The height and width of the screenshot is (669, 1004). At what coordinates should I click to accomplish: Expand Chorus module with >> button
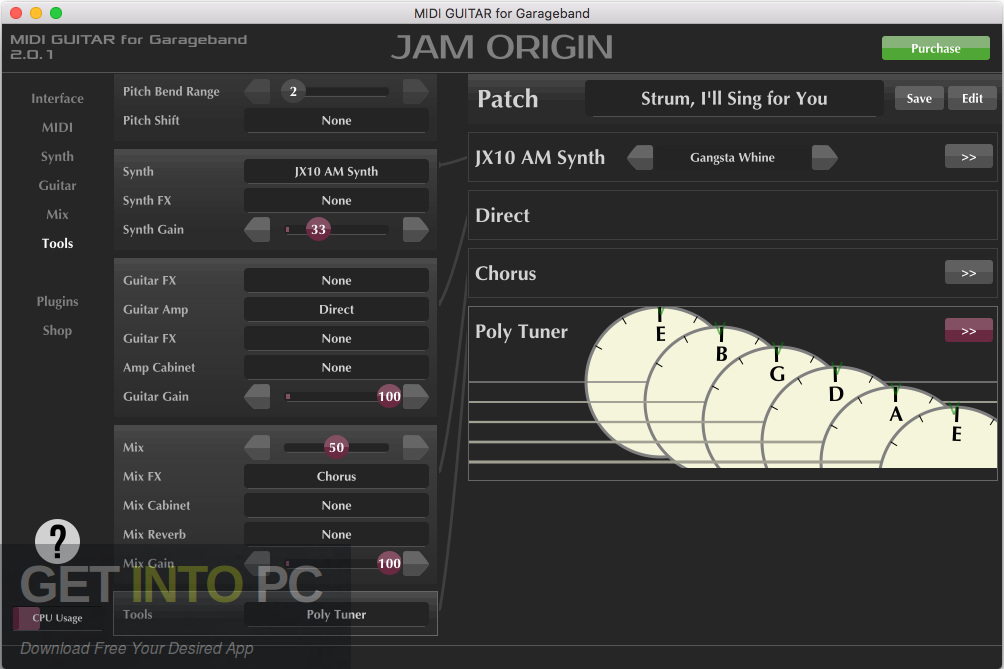[969, 273]
